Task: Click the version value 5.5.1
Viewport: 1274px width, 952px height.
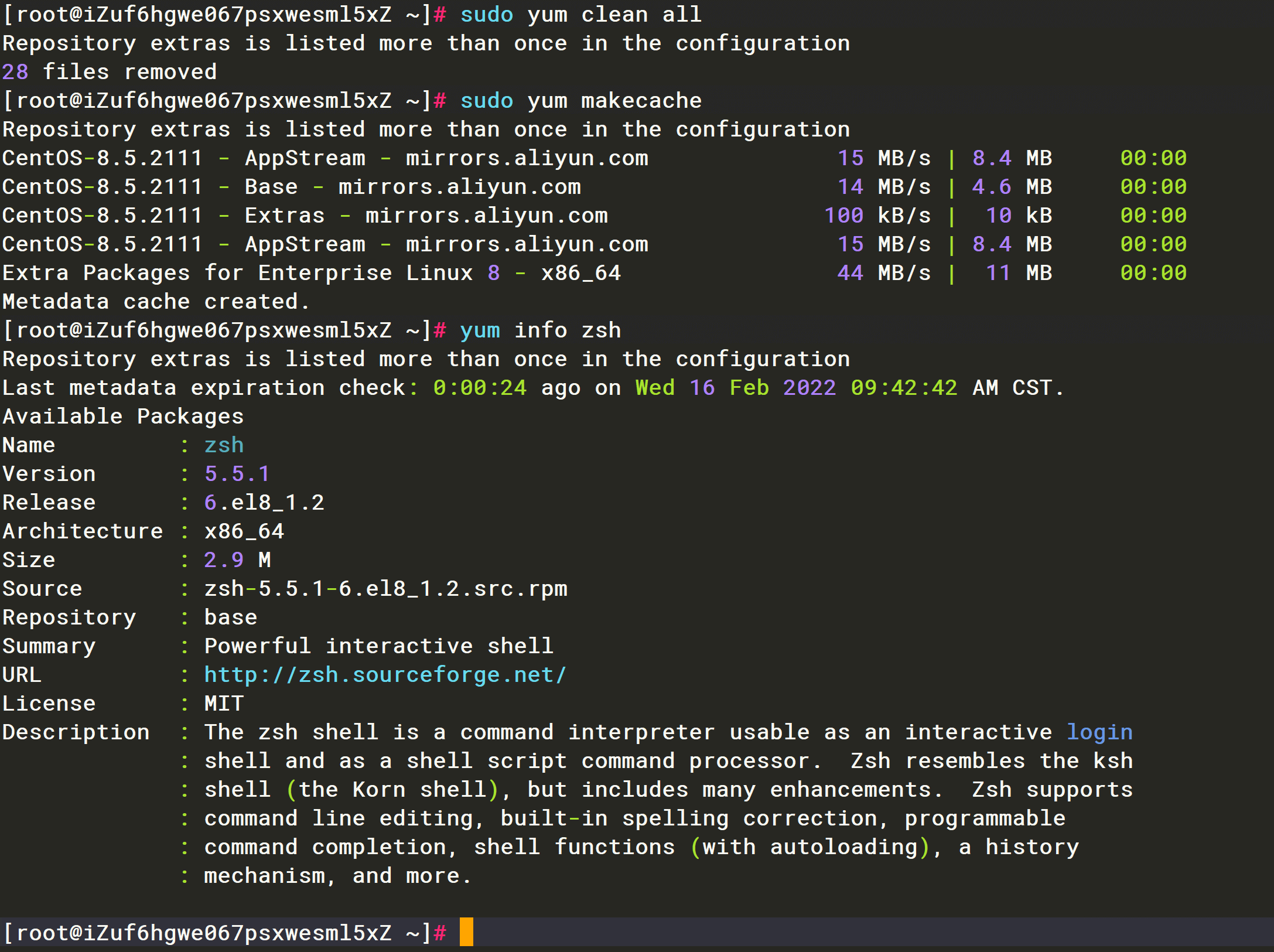Action: pos(237,474)
